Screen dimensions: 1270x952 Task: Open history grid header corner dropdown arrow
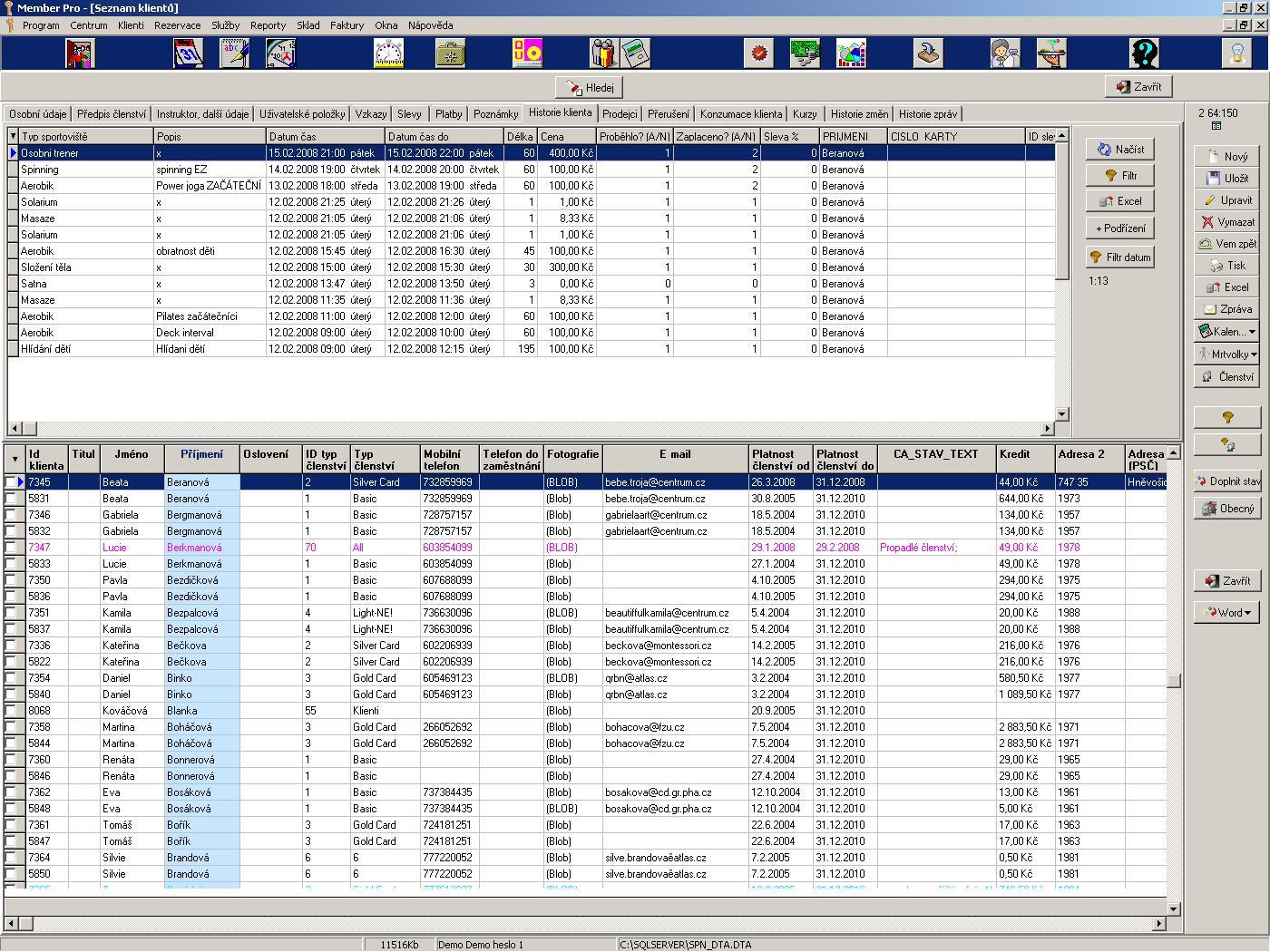pyautogui.click(x=13, y=137)
